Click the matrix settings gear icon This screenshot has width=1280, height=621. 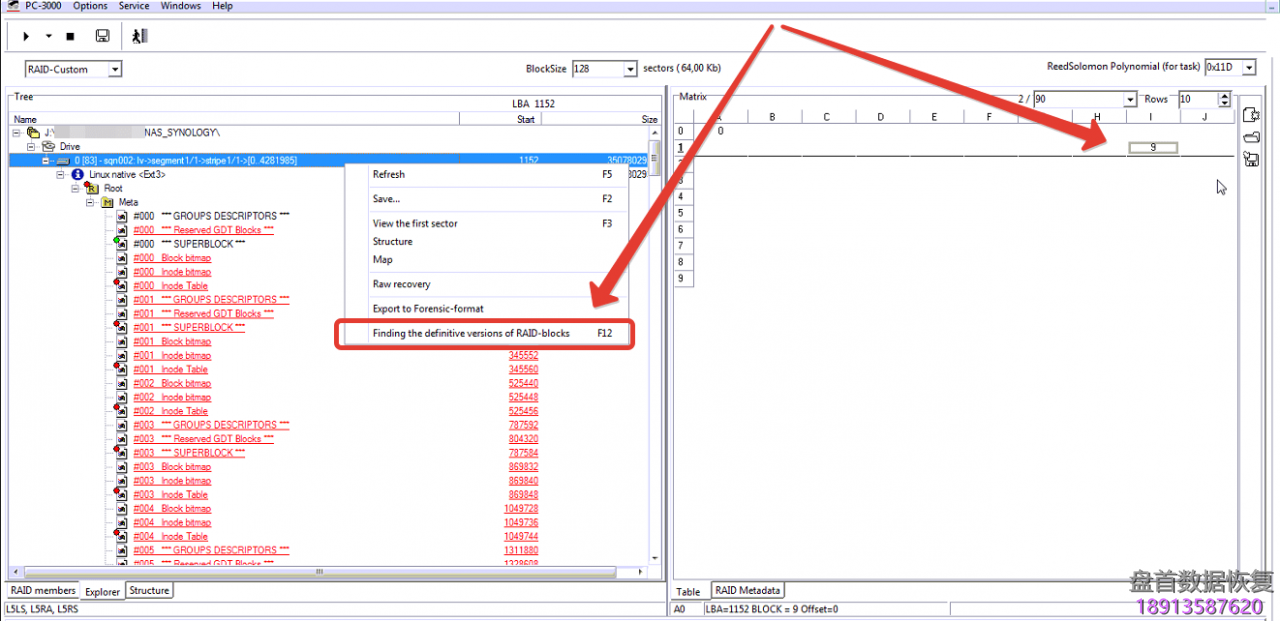point(1250,115)
